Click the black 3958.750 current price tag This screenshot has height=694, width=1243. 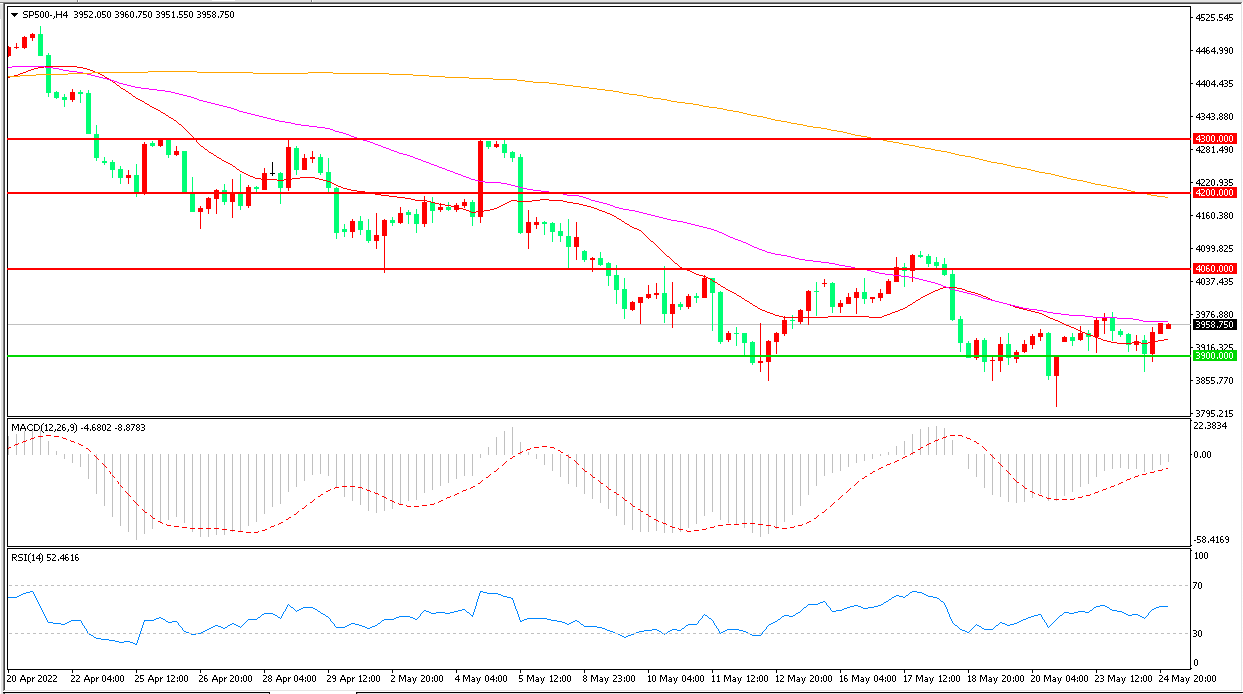click(x=1214, y=324)
